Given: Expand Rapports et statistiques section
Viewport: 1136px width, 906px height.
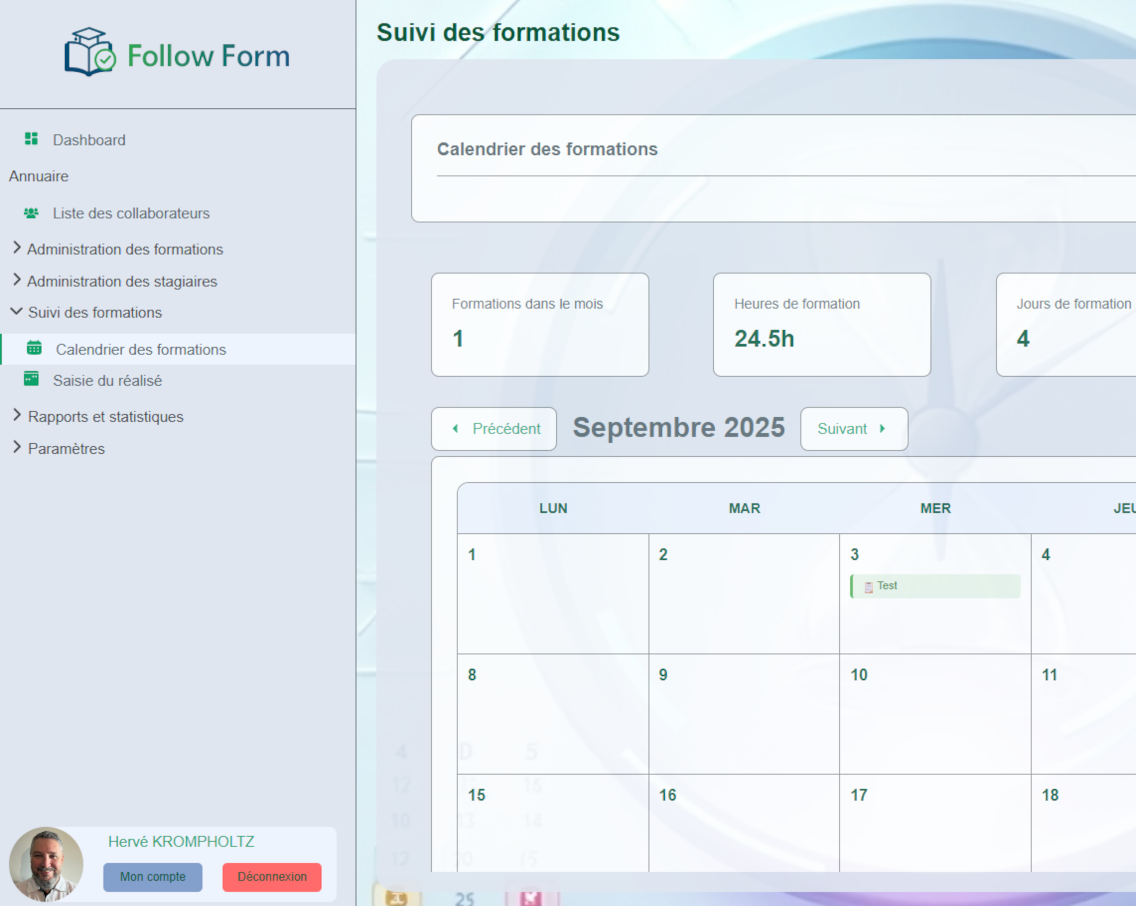Looking at the screenshot, I should click(x=105, y=416).
